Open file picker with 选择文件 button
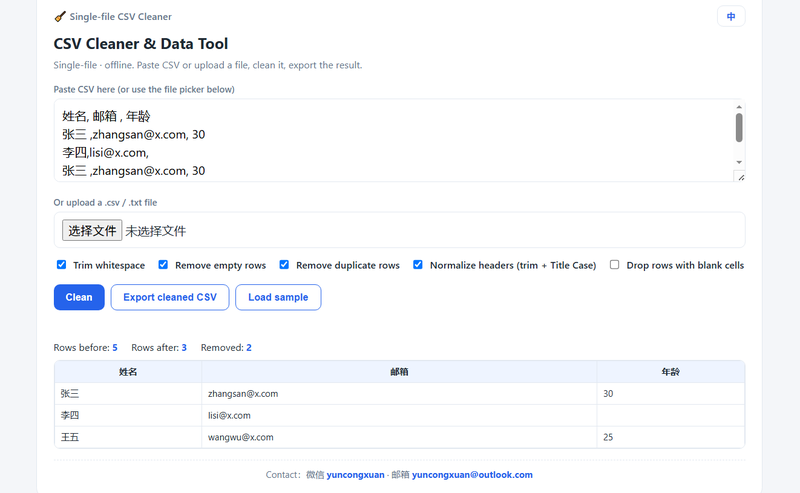Viewport: 800px width, 493px height. pyautogui.click(x=92, y=231)
